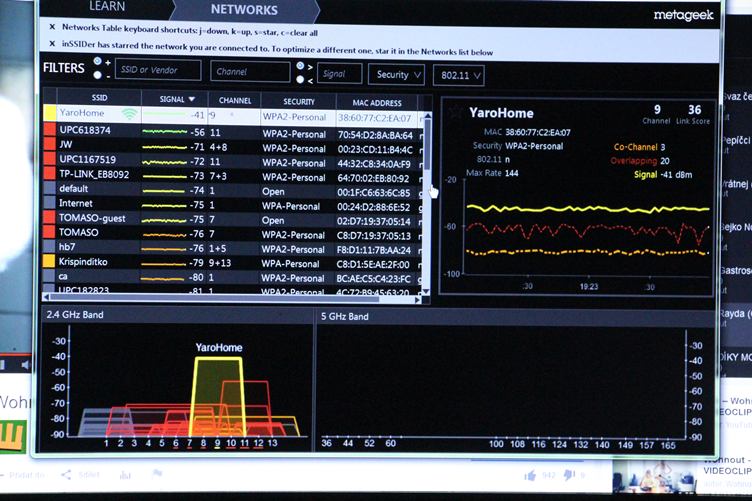The height and width of the screenshot is (501, 752).
Task: Select the TOMASO-guest network row
Action: [234, 220]
